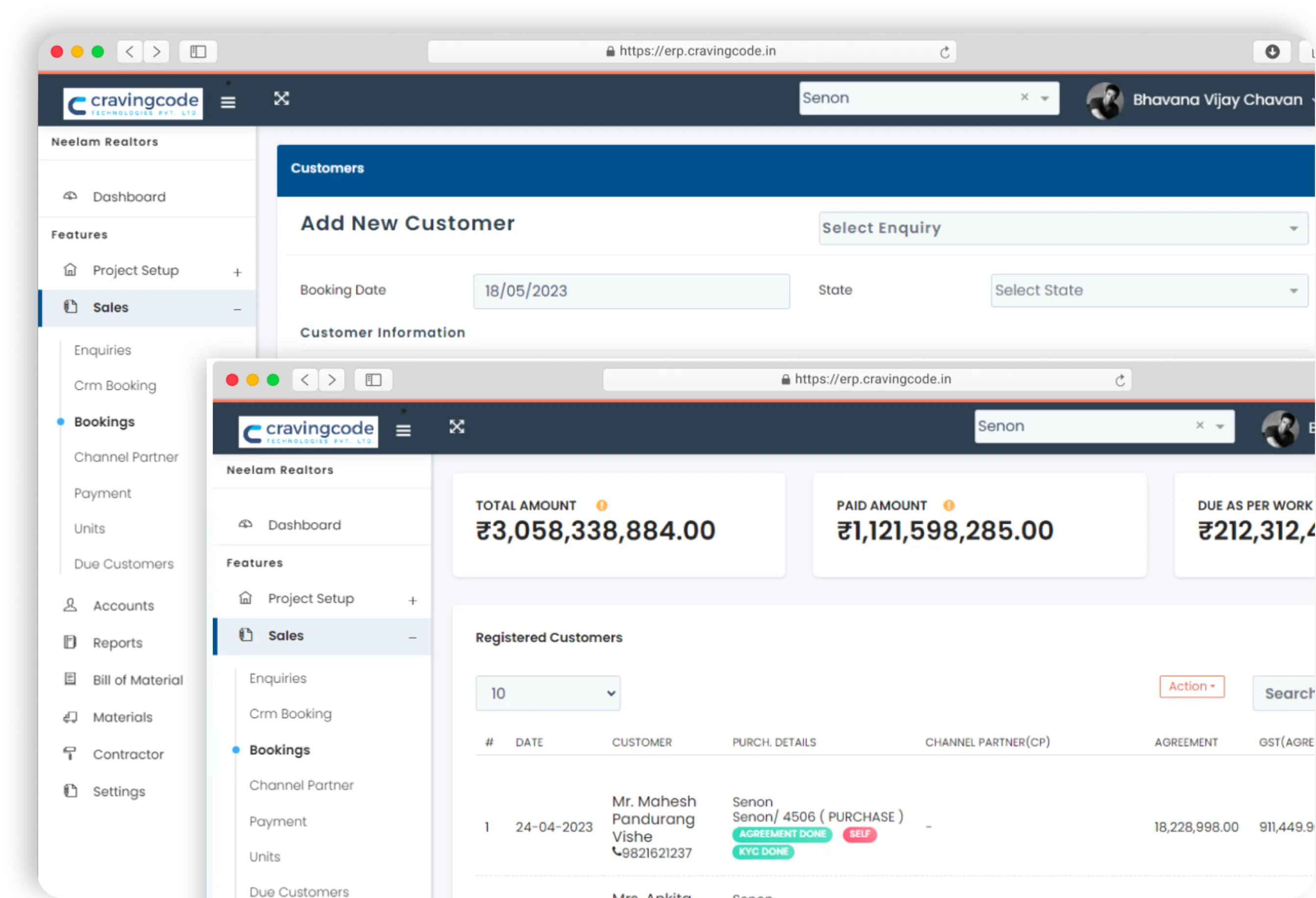
Task: Reload page in back window address bar
Action: click(x=945, y=52)
